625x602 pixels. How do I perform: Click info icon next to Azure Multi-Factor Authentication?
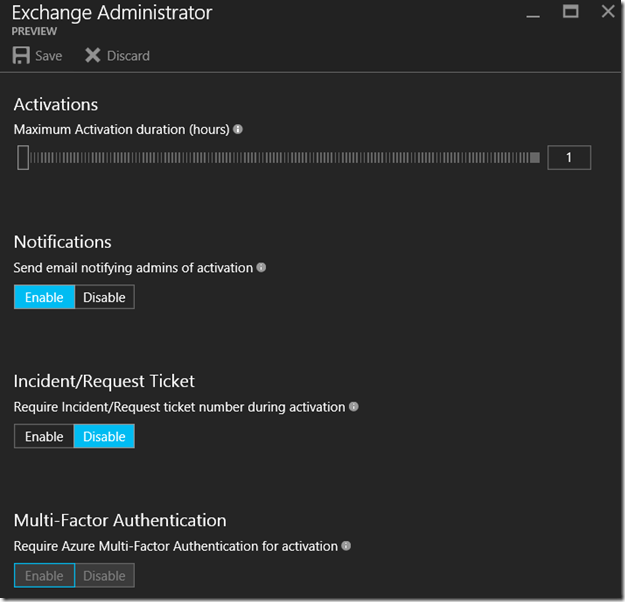[x=346, y=546]
